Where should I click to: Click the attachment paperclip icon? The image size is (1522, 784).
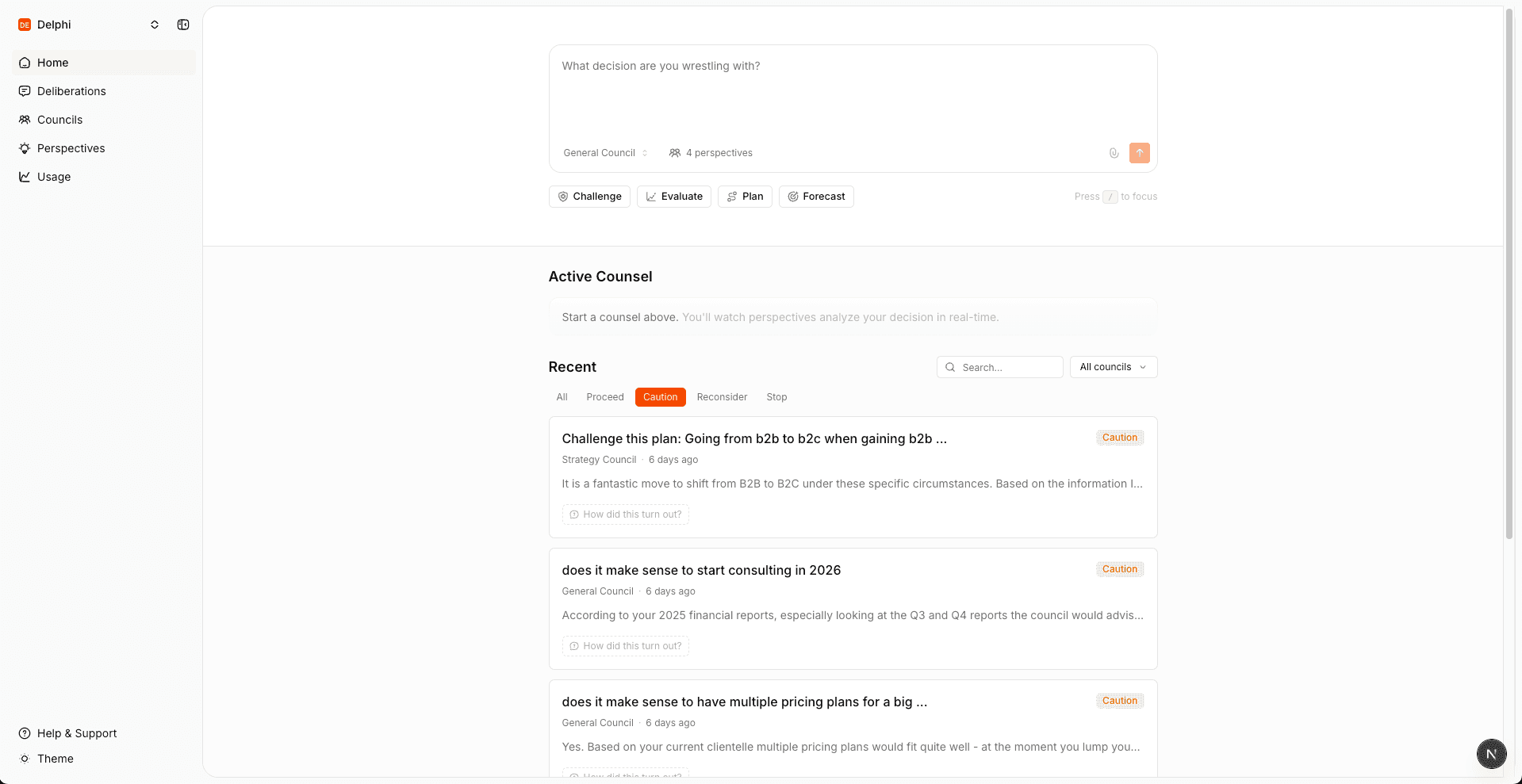tap(1114, 152)
